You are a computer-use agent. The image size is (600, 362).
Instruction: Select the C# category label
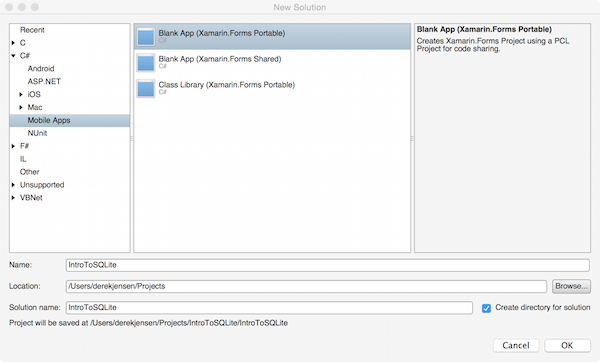24,56
